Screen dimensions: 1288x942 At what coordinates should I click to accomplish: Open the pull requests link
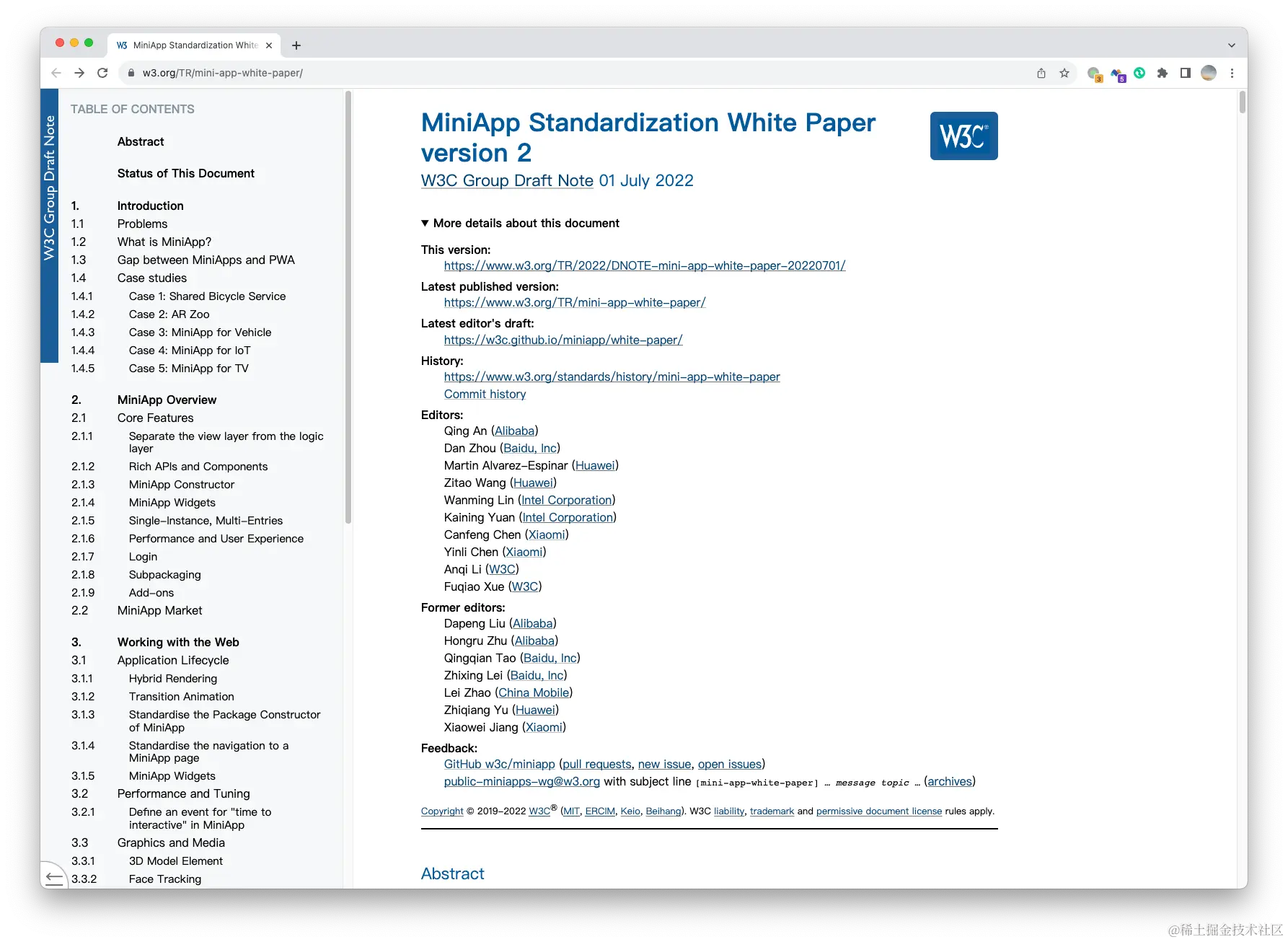click(x=597, y=765)
